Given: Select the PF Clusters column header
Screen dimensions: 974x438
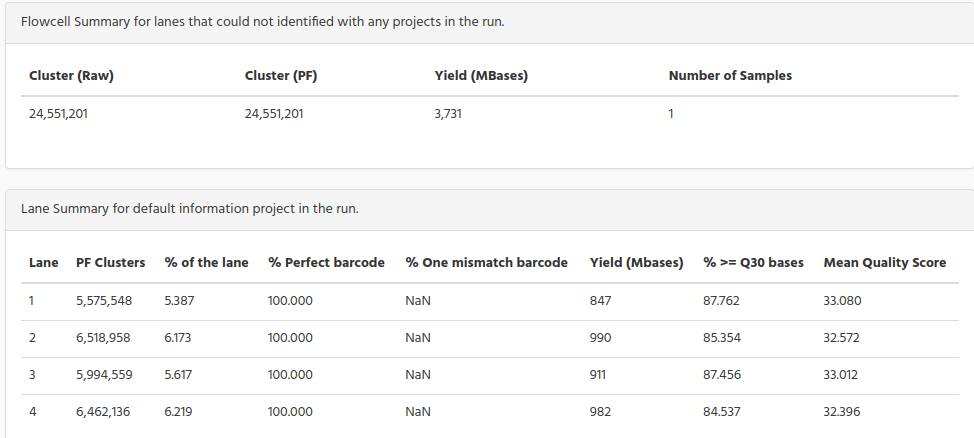Looking at the screenshot, I should (111, 263).
